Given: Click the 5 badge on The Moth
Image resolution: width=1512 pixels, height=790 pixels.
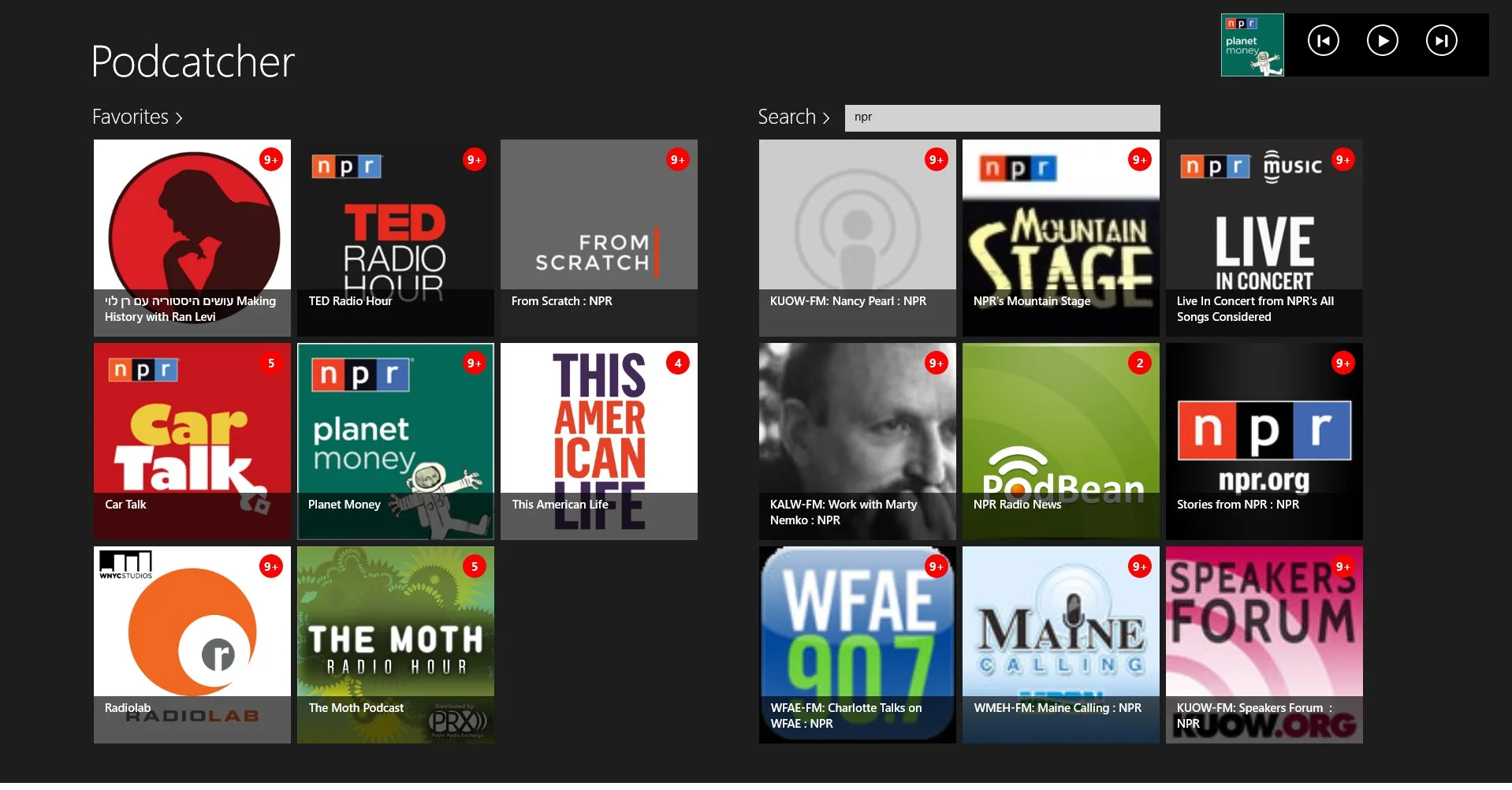Looking at the screenshot, I should (x=475, y=567).
